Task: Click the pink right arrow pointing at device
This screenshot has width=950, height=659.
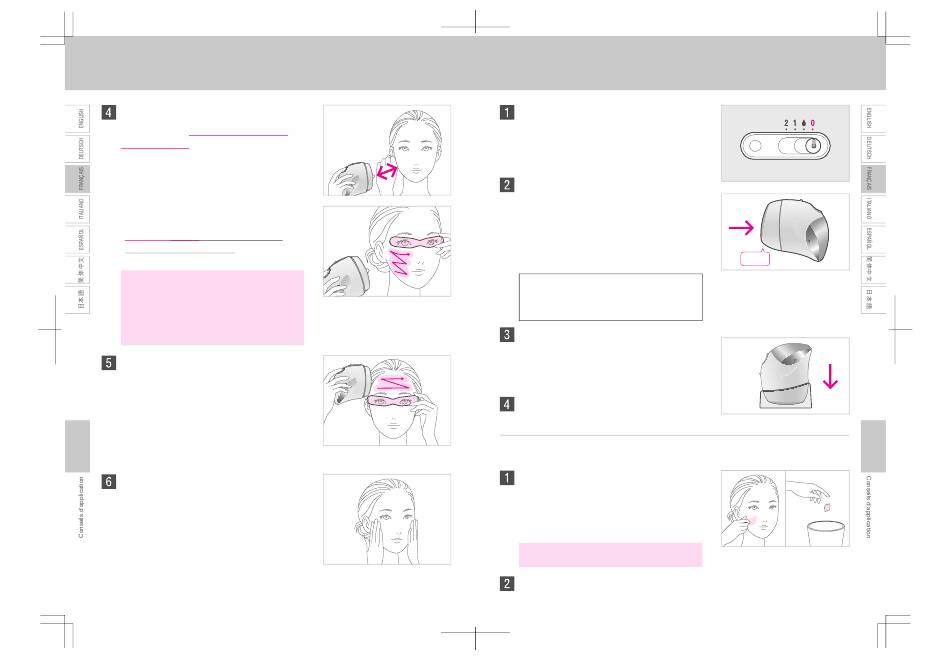Action: click(x=741, y=228)
